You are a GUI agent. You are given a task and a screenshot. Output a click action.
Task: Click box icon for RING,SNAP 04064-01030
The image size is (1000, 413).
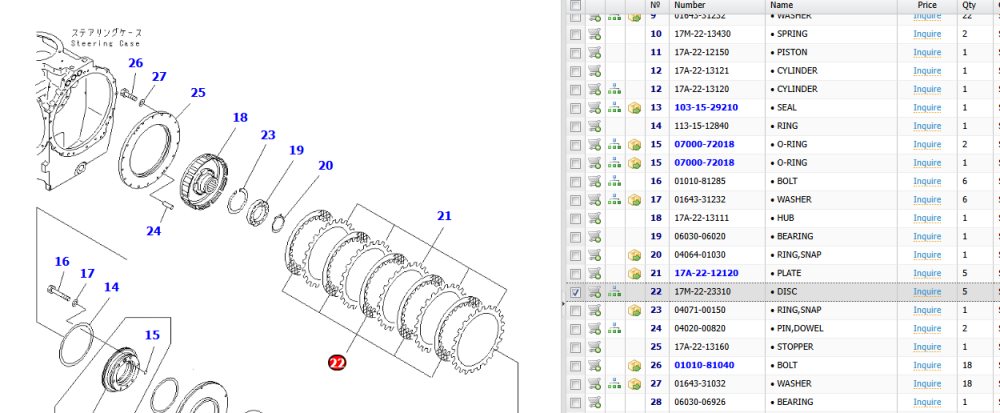click(x=634, y=255)
